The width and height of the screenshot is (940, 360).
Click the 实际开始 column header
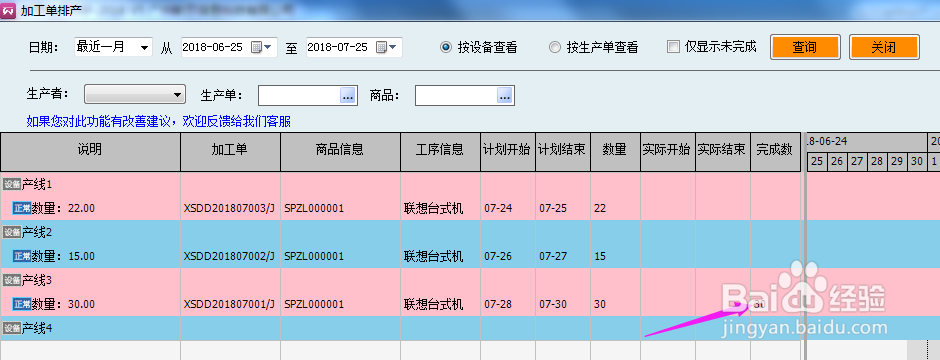[x=668, y=152]
